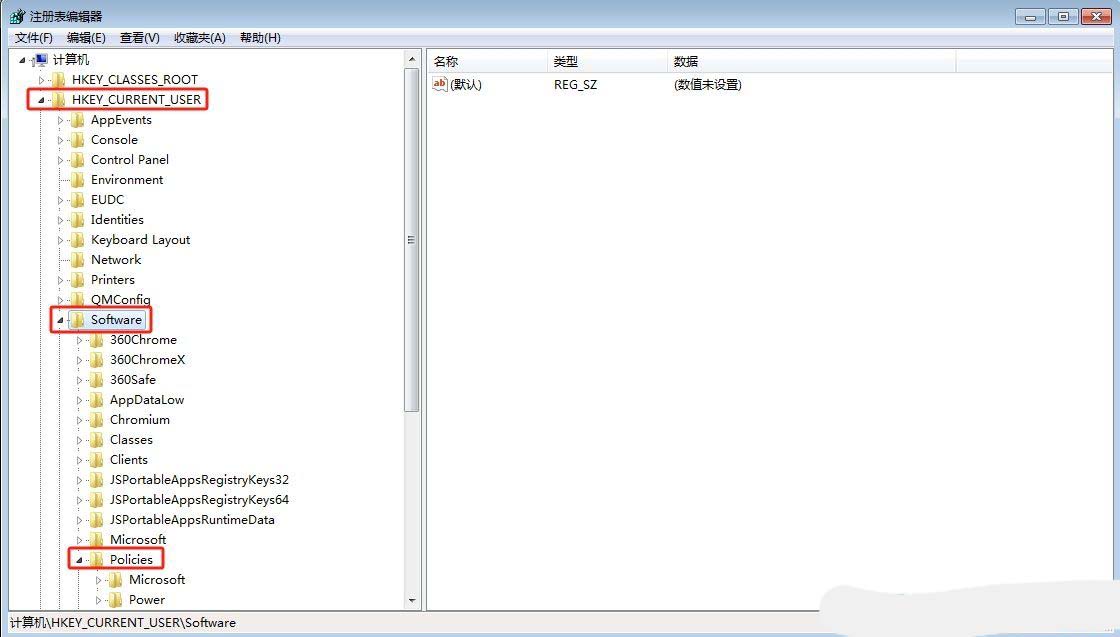Viewport: 1120px width, 637px height.
Task: Click the tree pane scroll down arrow
Action: pos(412,601)
